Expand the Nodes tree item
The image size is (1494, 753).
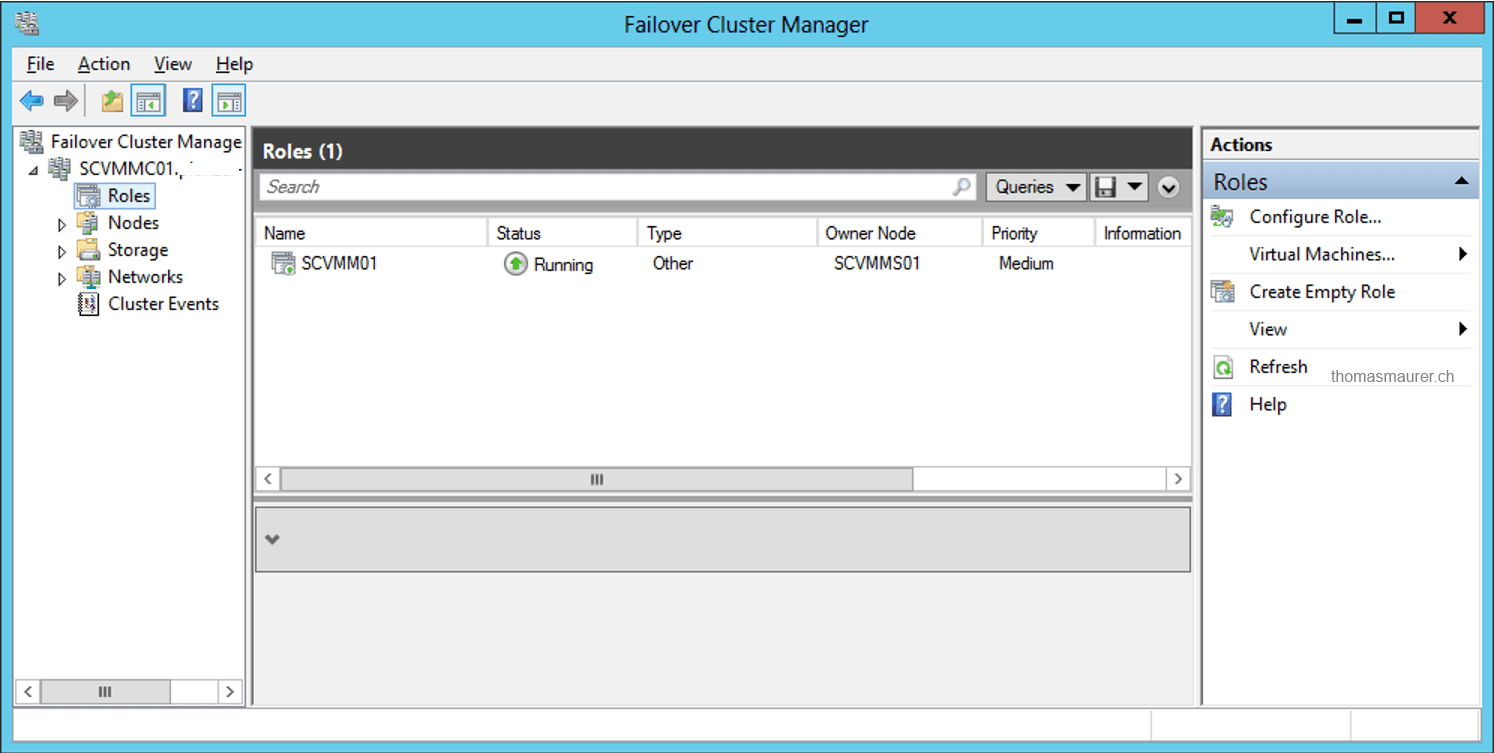click(62, 224)
